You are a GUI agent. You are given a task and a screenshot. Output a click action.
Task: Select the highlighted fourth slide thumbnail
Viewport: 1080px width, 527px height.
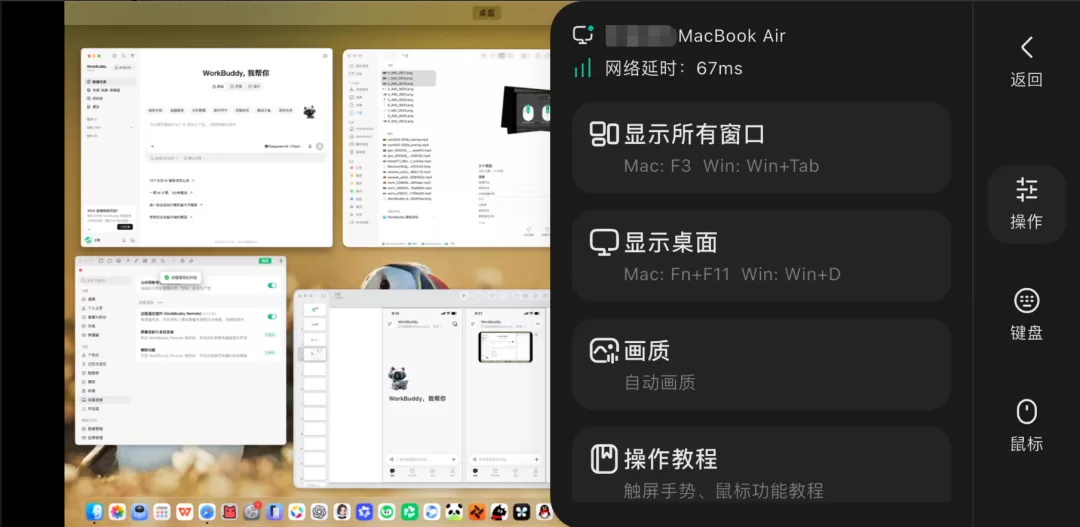pyautogui.click(x=315, y=353)
